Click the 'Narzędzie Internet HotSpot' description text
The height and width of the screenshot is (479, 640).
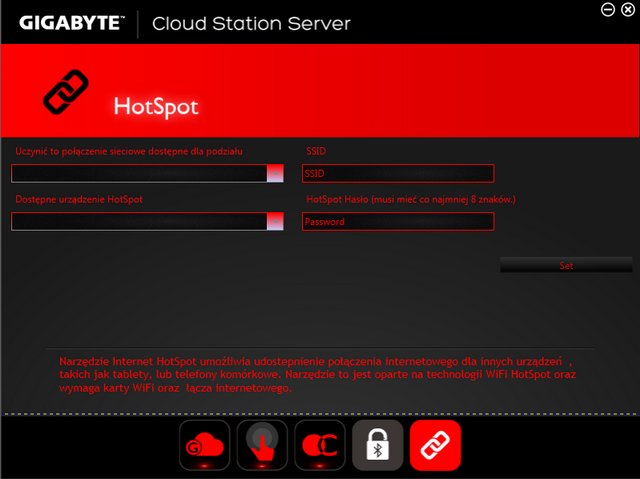(318, 375)
